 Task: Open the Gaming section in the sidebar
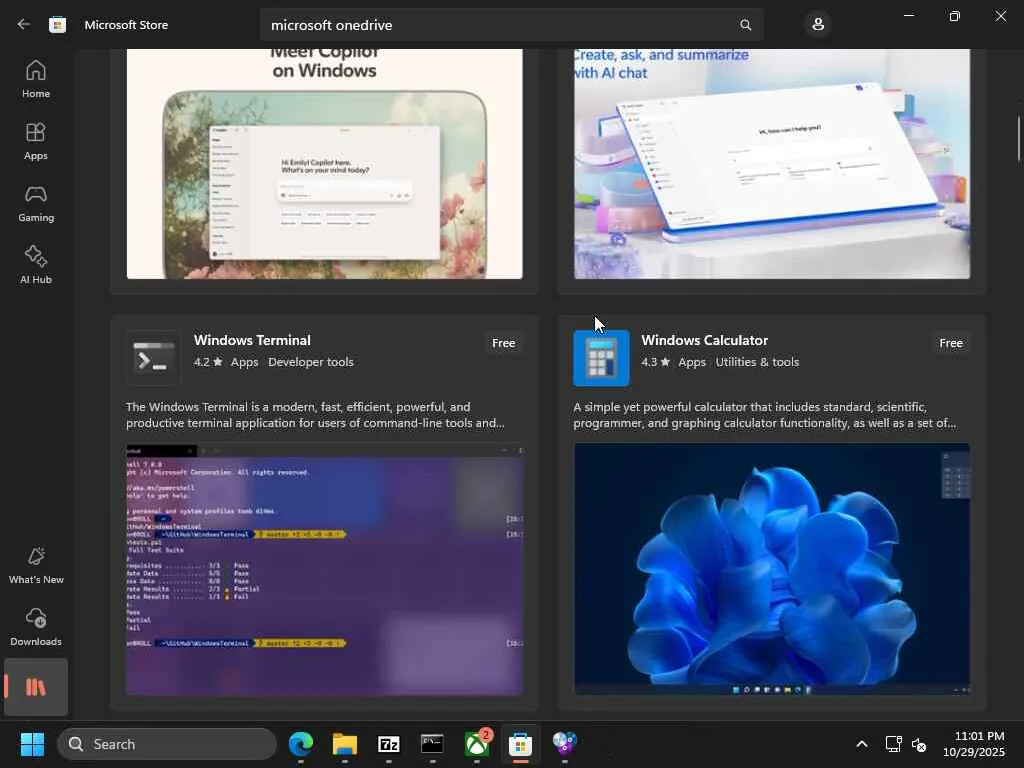(x=36, y=203)
